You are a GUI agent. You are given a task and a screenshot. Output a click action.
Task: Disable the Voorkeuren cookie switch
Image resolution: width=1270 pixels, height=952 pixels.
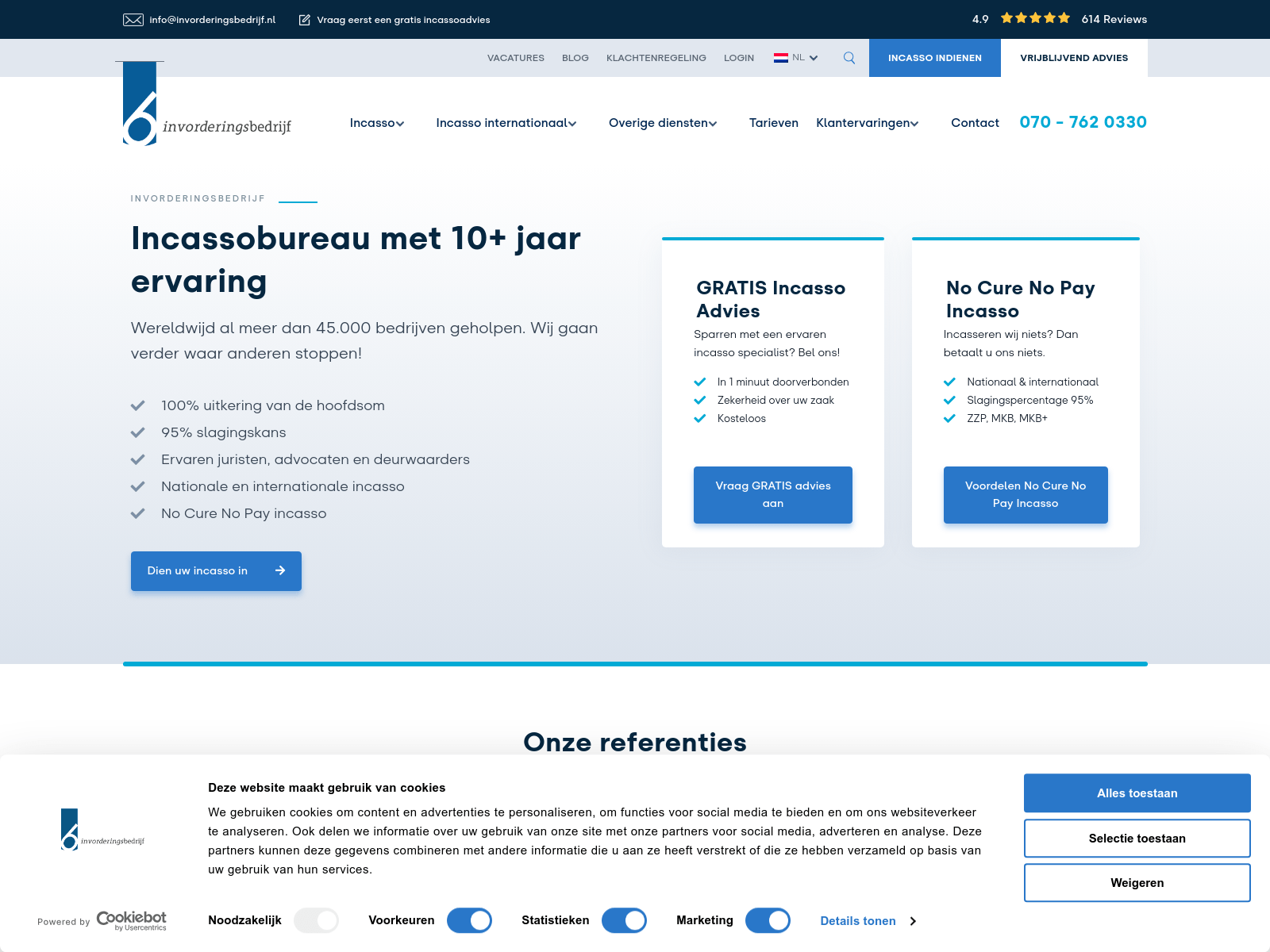pos(469,920)
